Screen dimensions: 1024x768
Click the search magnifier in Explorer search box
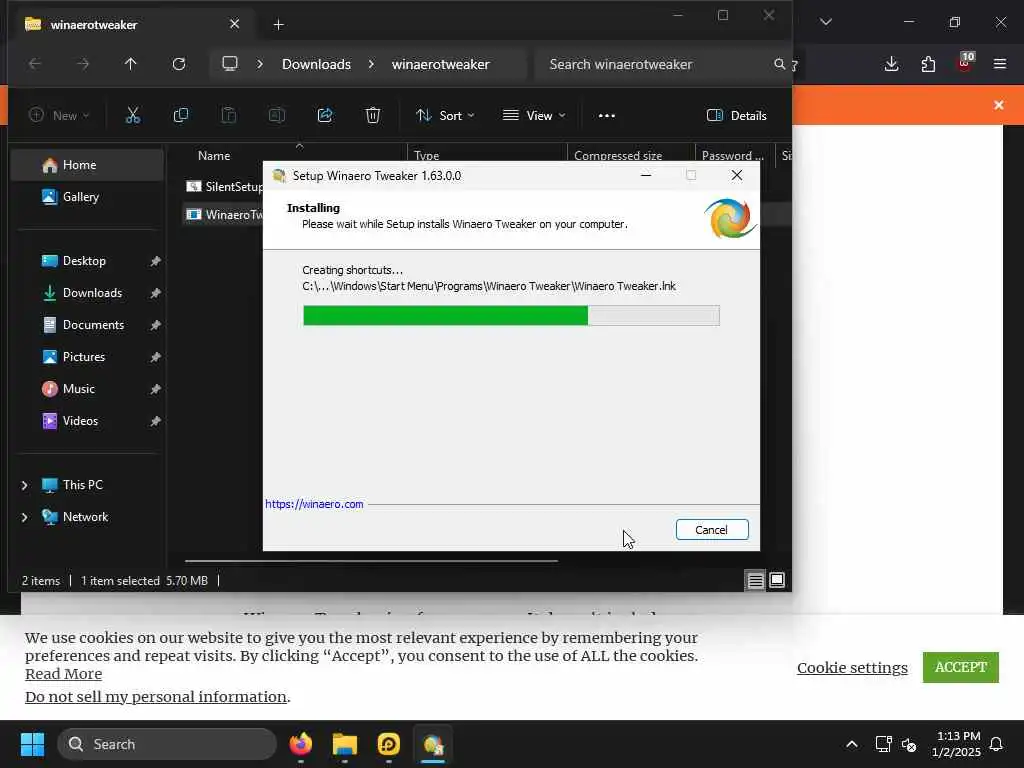(x=779, y=64)
